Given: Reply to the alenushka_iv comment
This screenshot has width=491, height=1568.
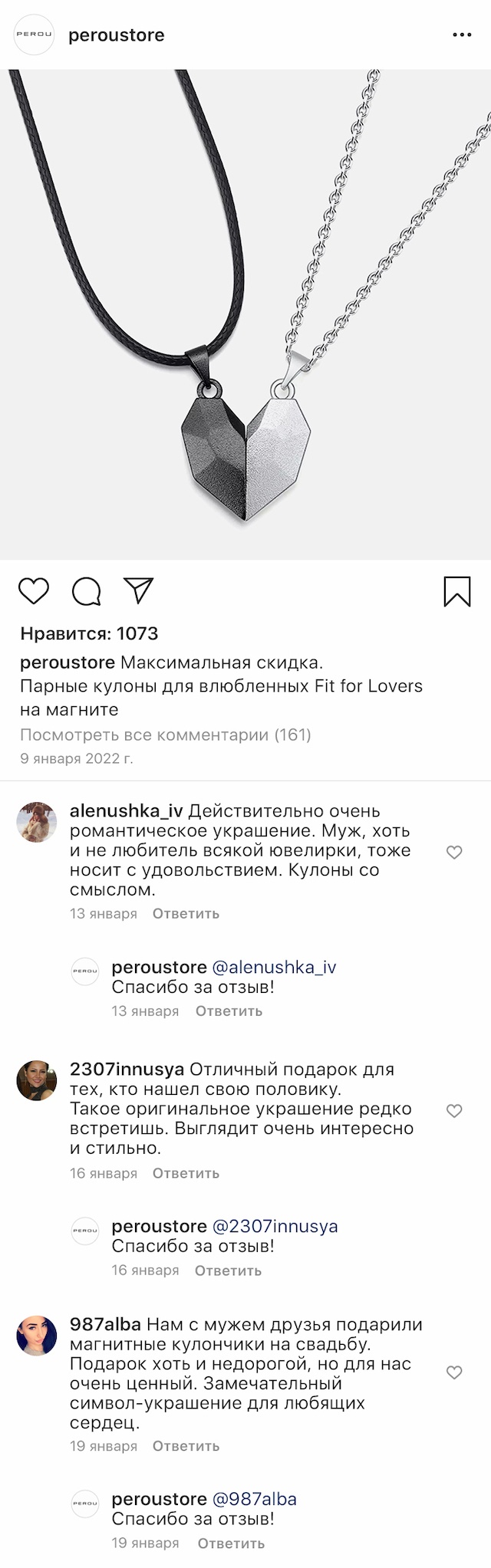Looking at the screenshot, I should tap(186, 913).
